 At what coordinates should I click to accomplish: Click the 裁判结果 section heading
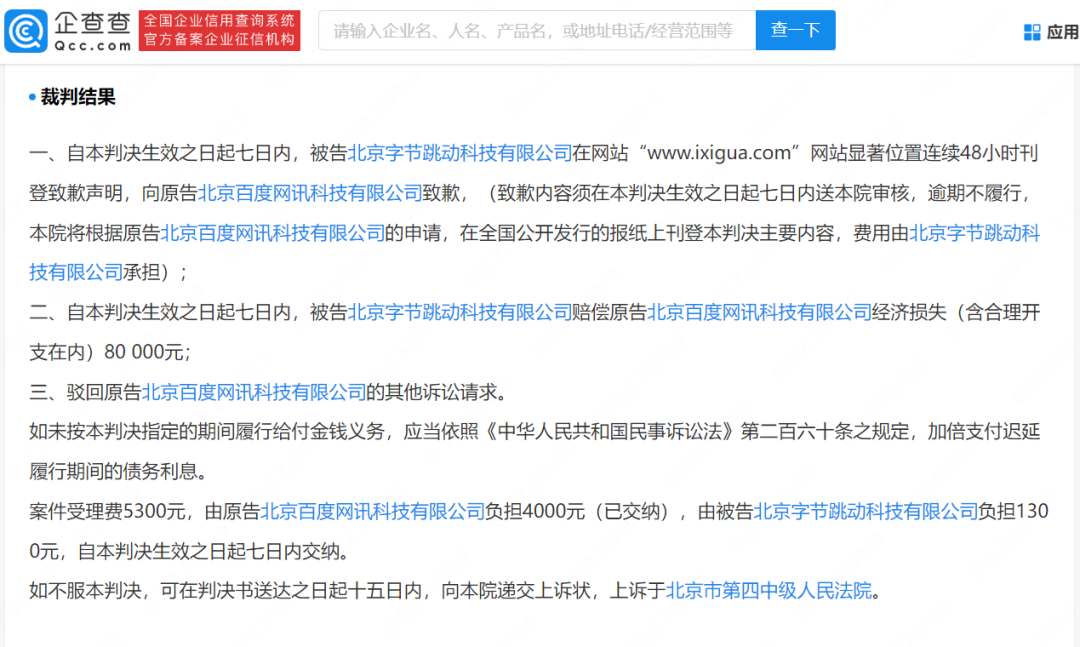(x=78, y=97)
